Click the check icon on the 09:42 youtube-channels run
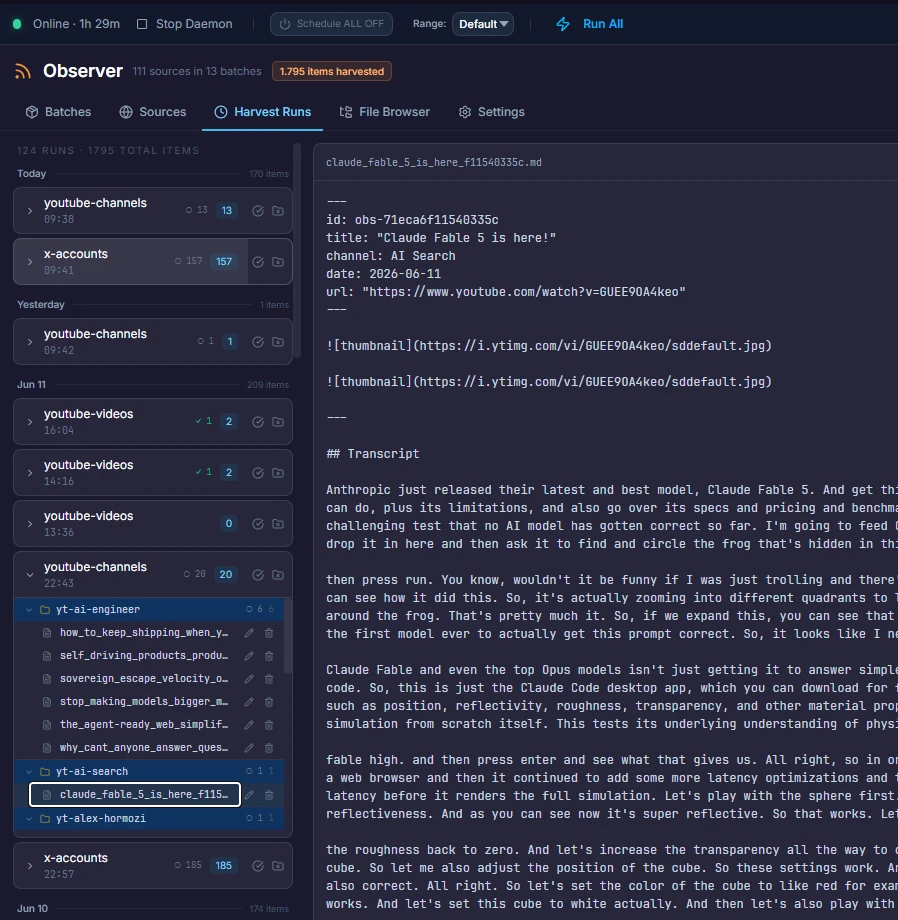Viewport: 898px width, 920px height. 257,341
